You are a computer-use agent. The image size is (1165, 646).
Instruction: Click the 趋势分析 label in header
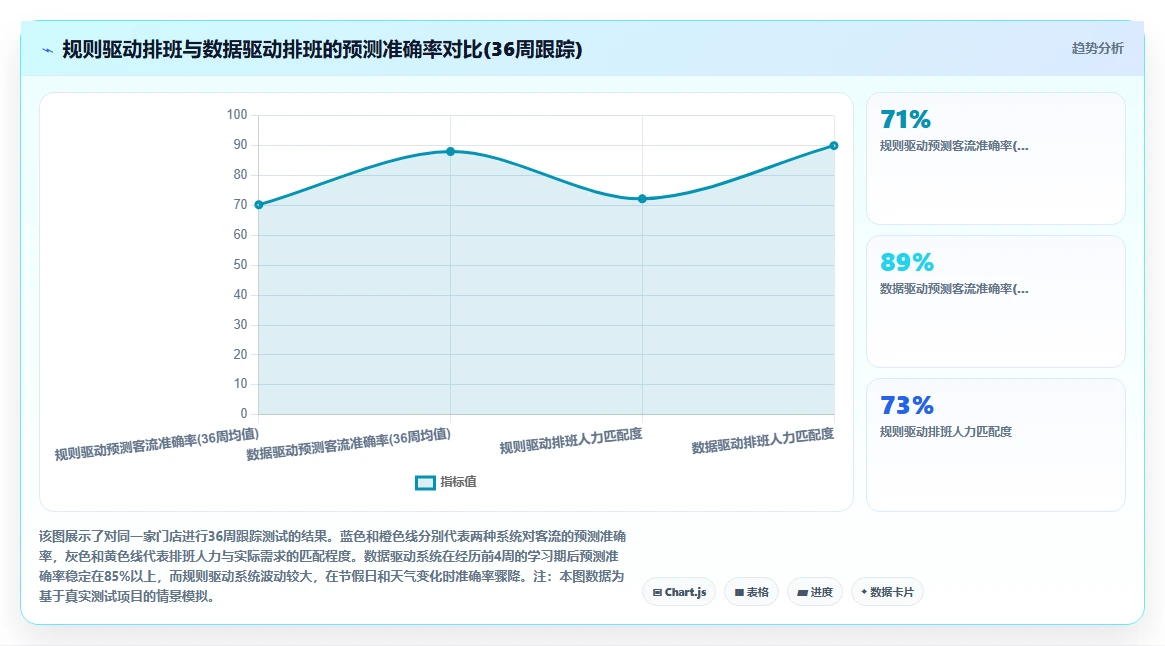point(1097,48)
